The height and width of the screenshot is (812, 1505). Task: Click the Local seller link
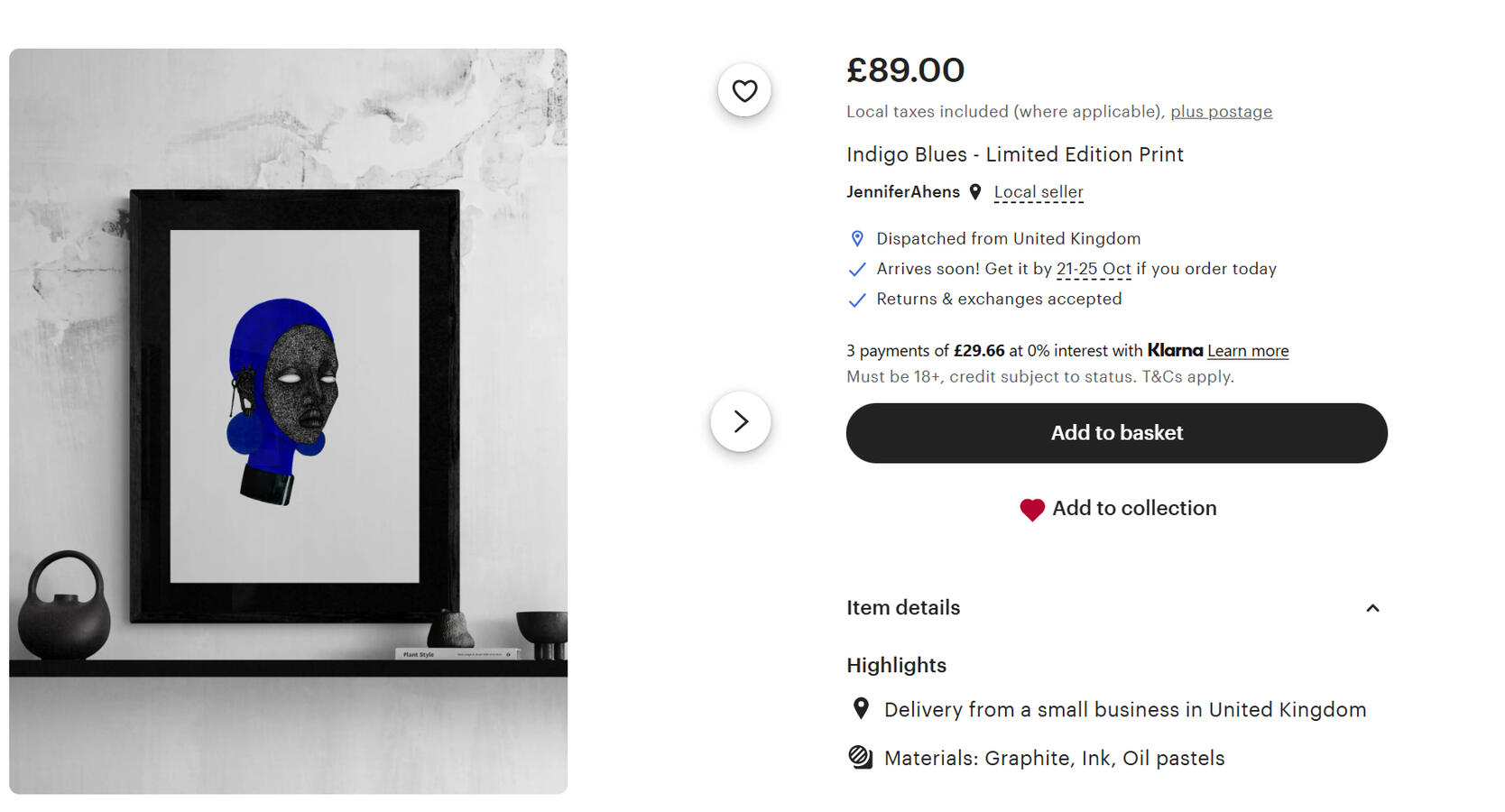click(1039, 192)
